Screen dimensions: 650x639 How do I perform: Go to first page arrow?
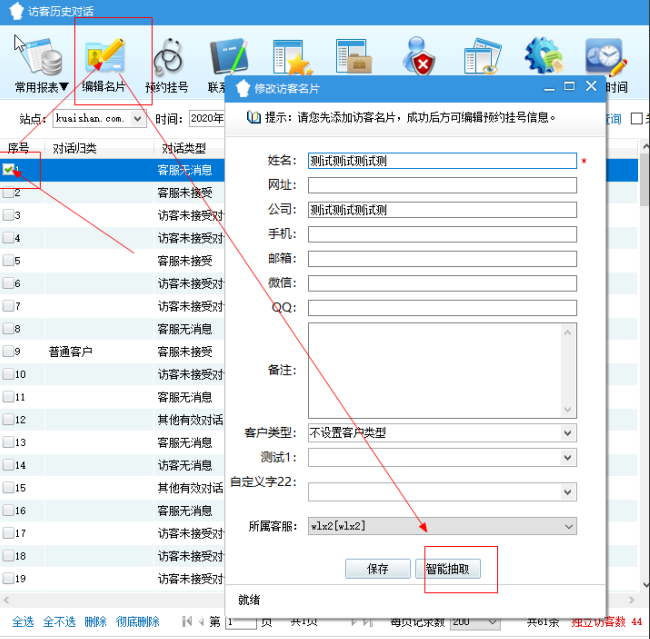[187, 621]
